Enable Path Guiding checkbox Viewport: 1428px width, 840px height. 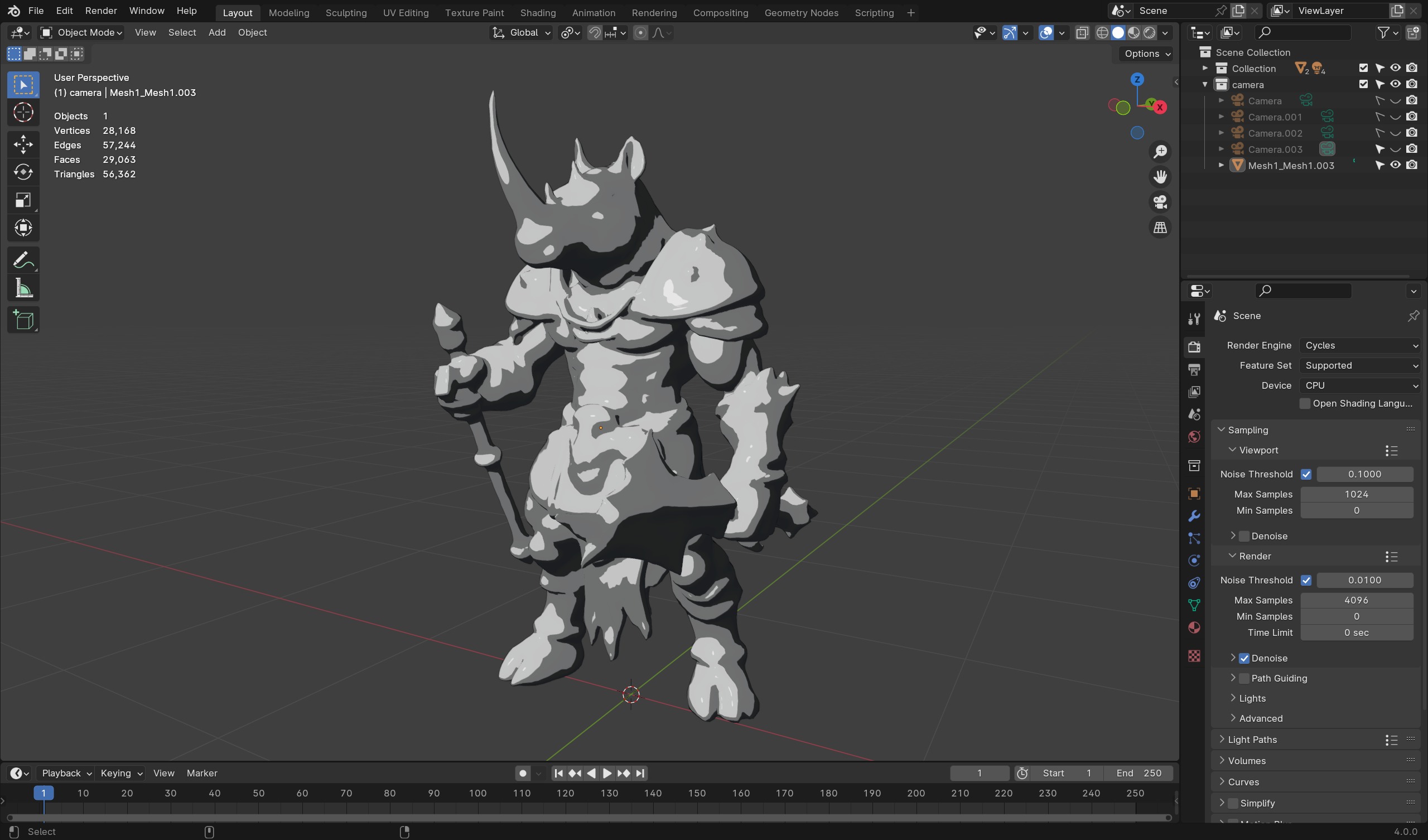coord(1244,678)
